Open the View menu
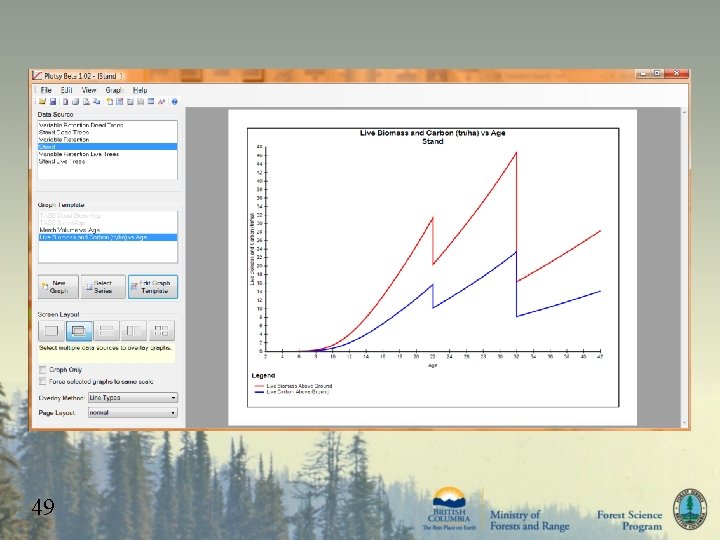Screen dimensions: 720x540 point(89,90)
